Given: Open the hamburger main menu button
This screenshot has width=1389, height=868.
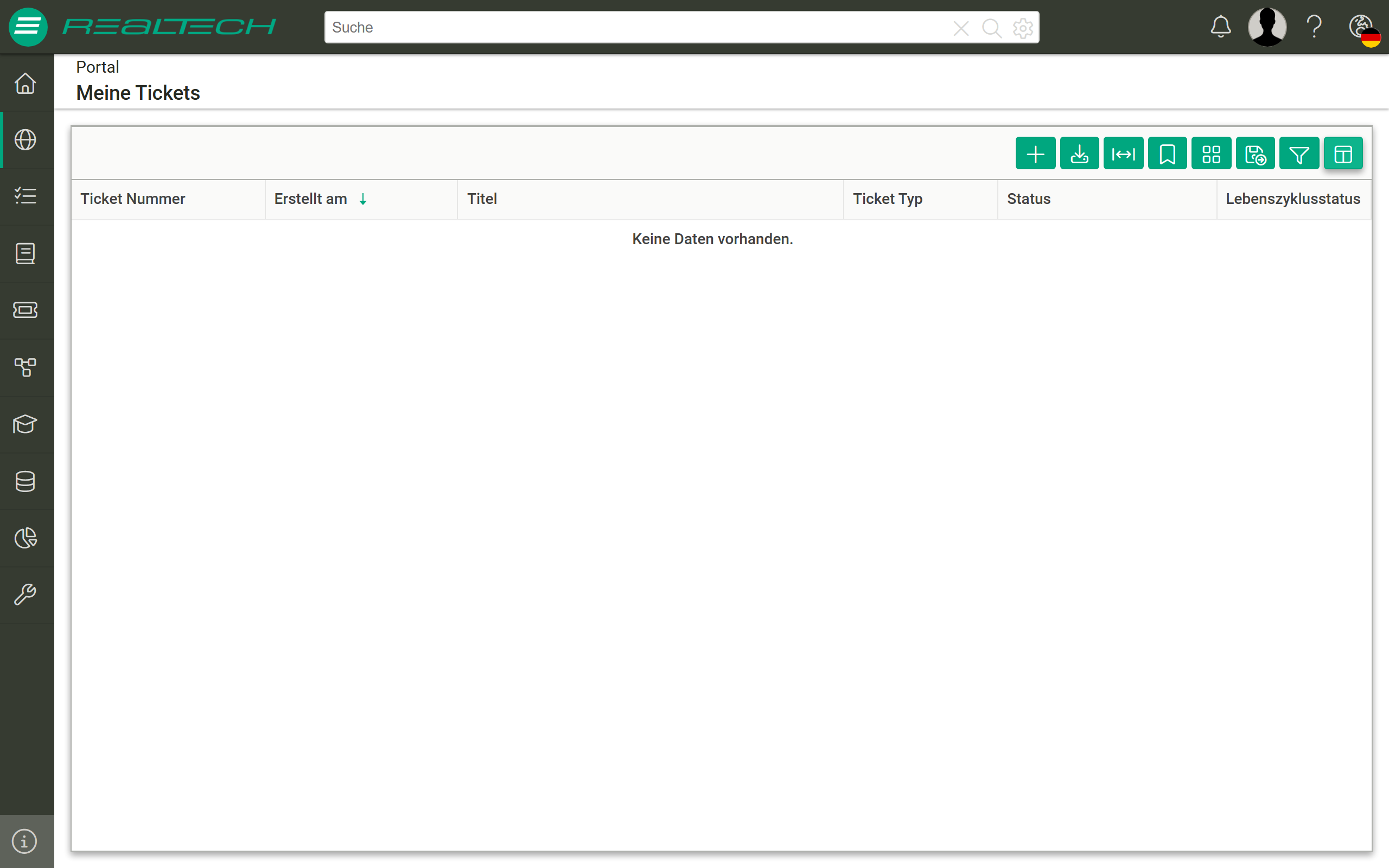Looking at the screenshot, I should click(x=28, y=27).
